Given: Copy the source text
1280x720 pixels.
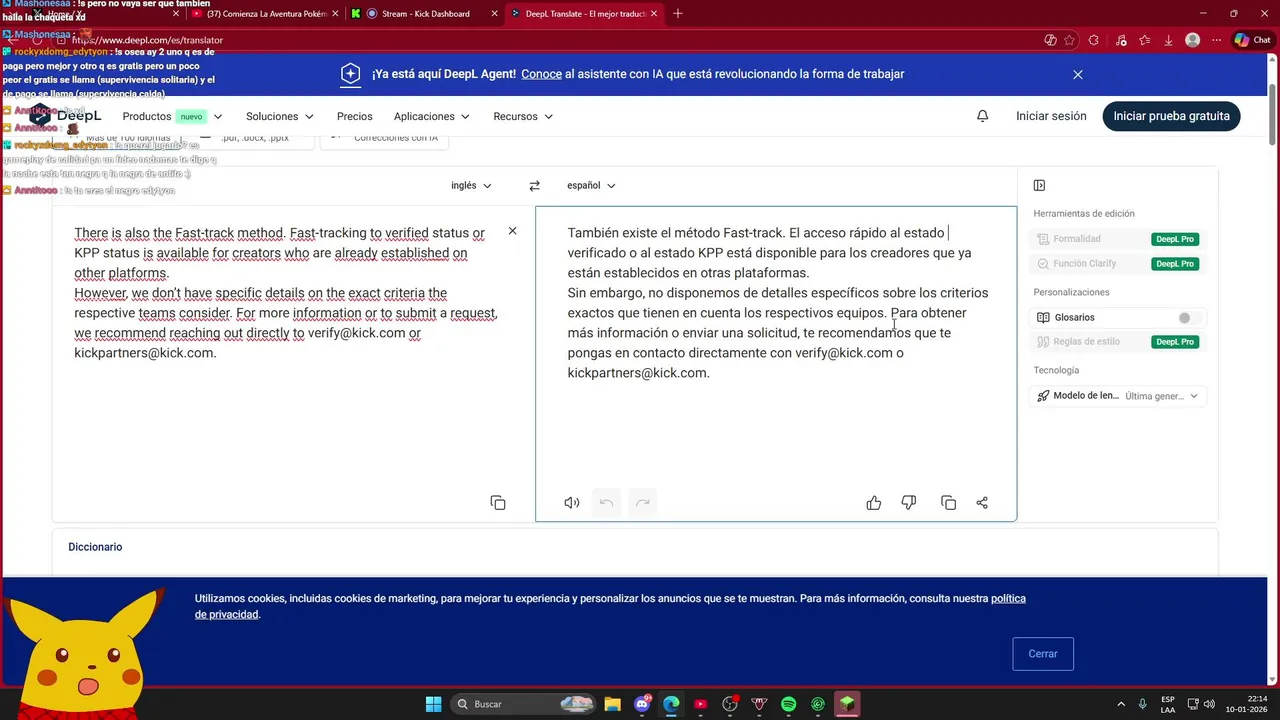Looking at the screenshot, I should pyautogui.click(x=498, y=503).
